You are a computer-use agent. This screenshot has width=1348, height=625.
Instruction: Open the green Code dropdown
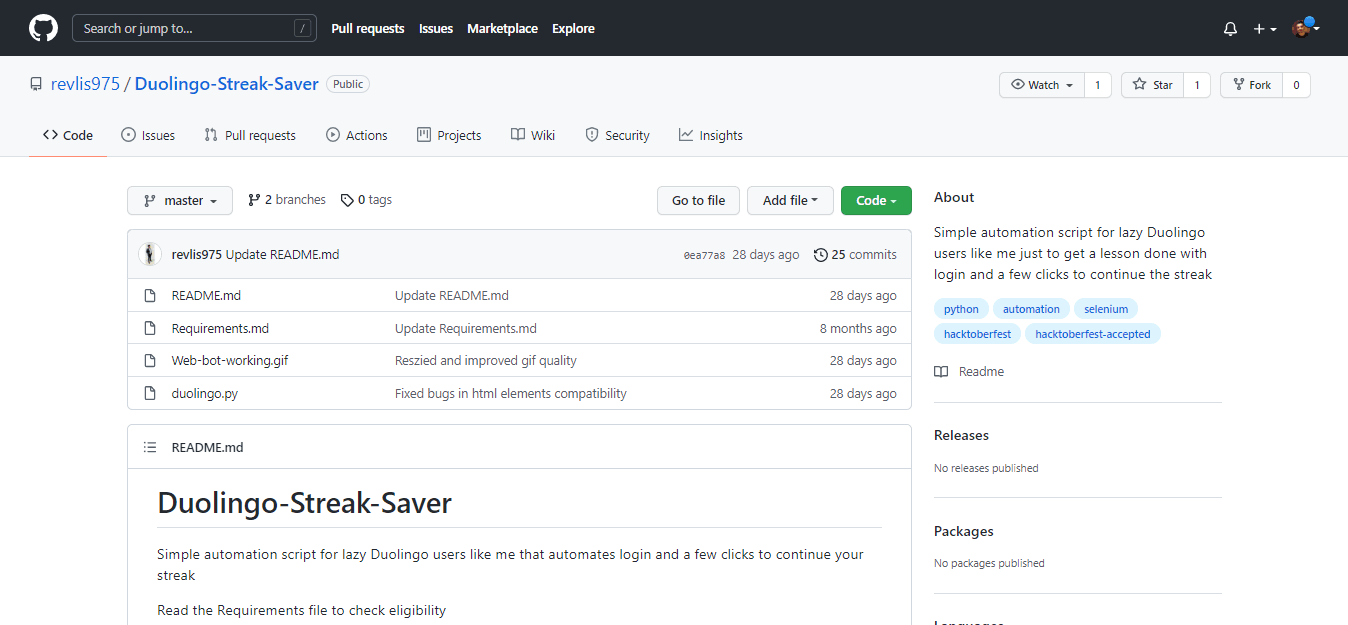(876, 200)
